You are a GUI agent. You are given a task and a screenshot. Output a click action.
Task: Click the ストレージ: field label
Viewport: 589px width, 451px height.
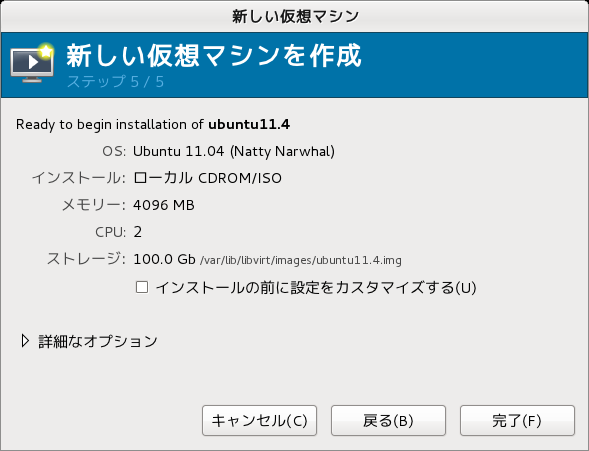click(x=86, y=259)
